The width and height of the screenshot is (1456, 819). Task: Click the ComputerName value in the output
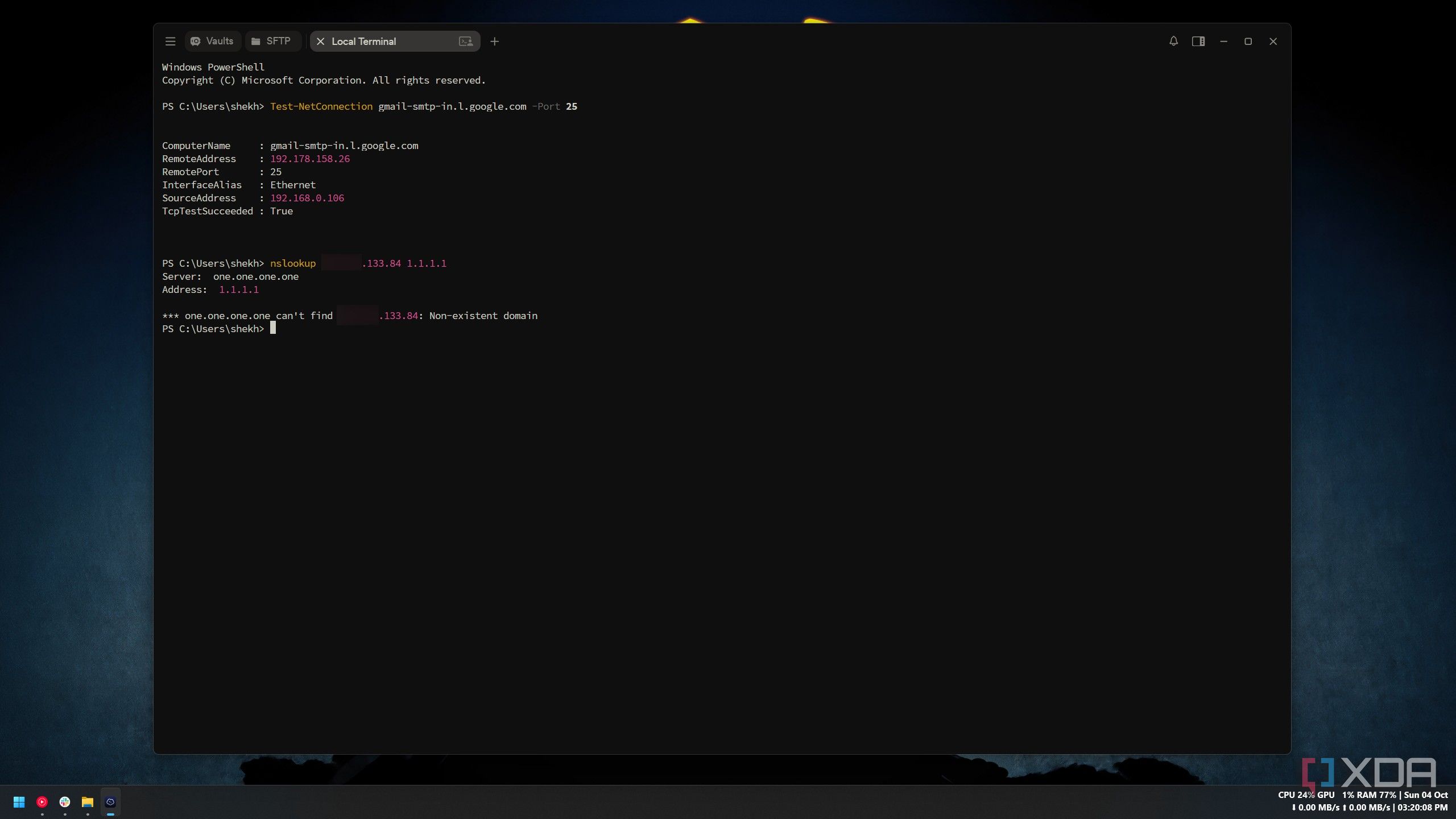pyautogui.click(x=344, y=146)
